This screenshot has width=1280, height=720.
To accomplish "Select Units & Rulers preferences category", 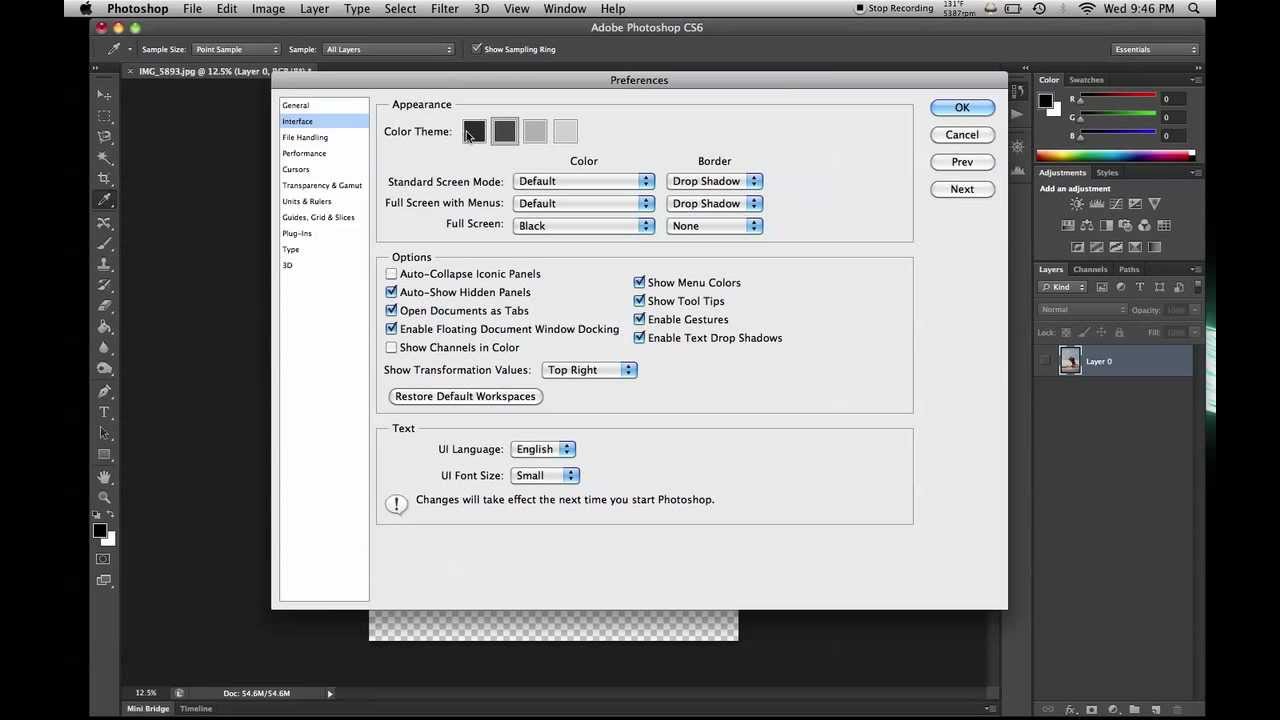I will coord(306,201).
